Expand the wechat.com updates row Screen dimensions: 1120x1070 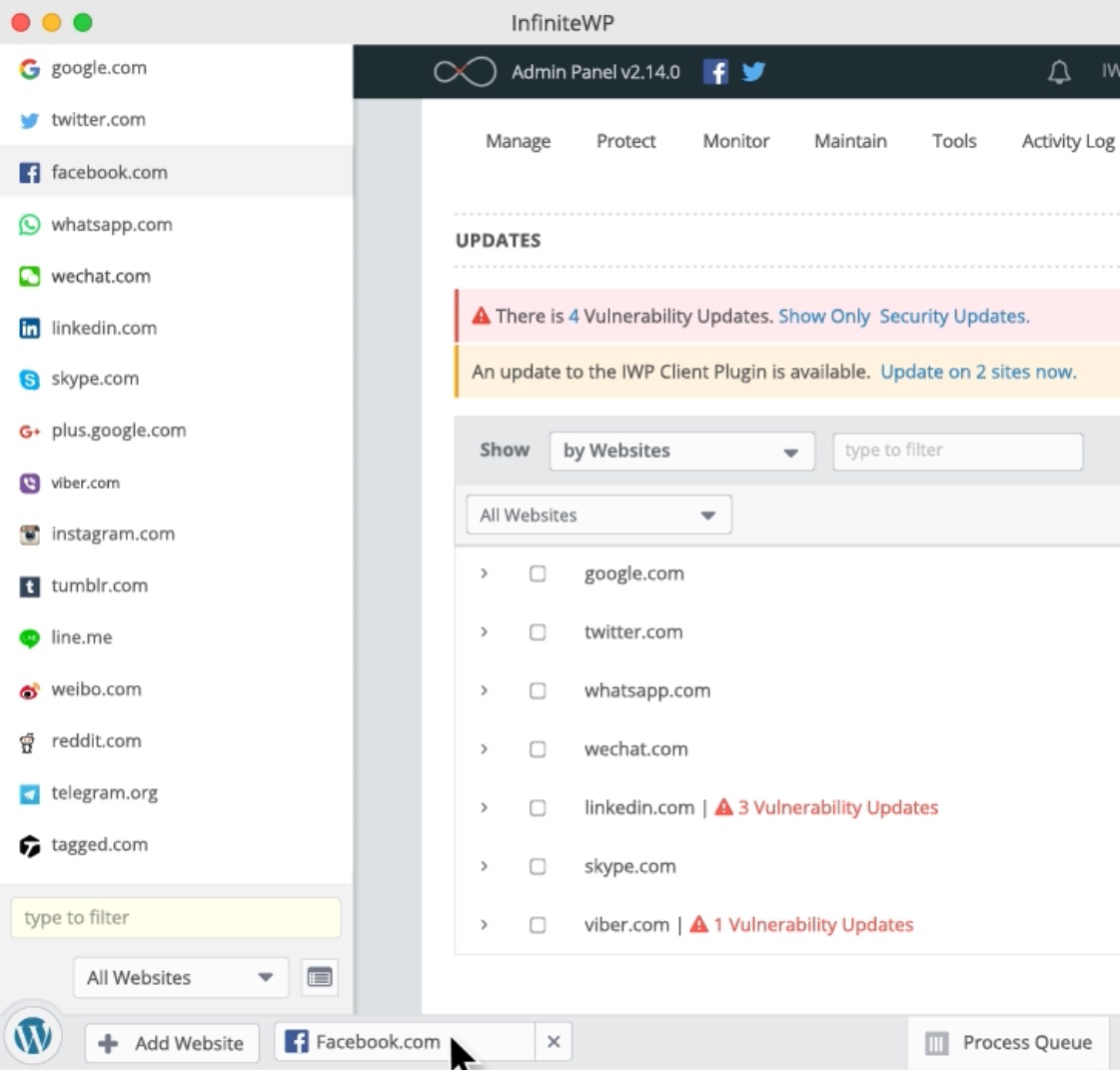485,749
